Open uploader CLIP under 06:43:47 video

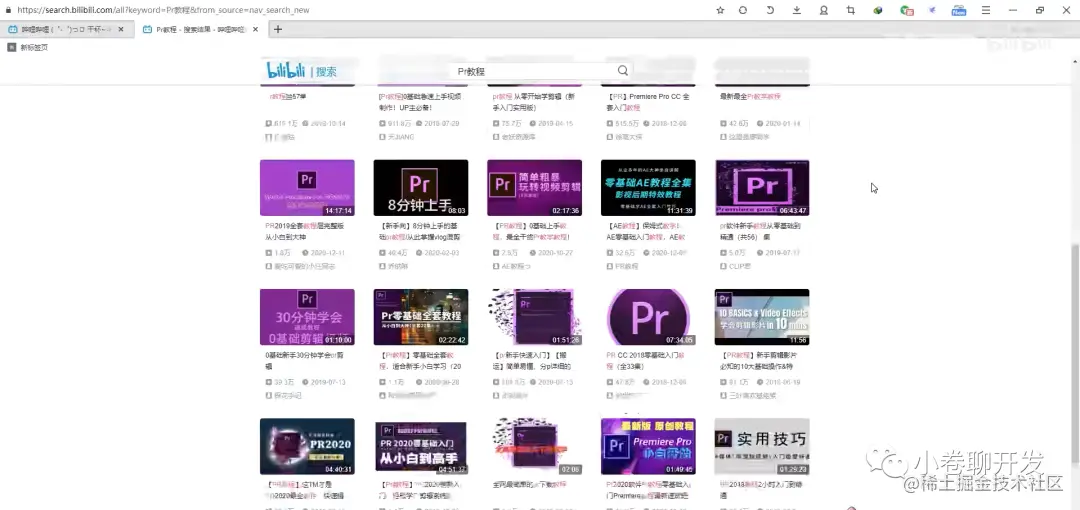740,266
